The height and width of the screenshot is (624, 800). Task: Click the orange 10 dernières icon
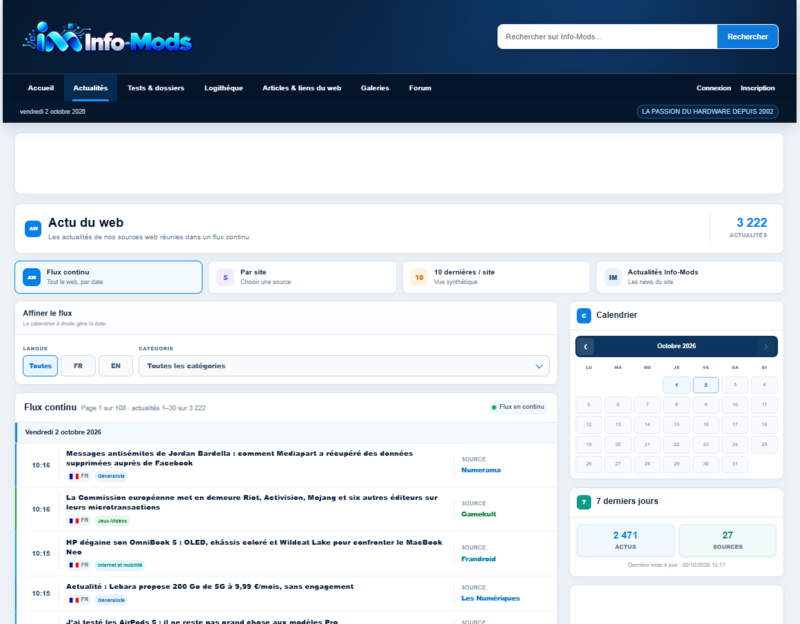pyautogui.click(x=419, y=277)
